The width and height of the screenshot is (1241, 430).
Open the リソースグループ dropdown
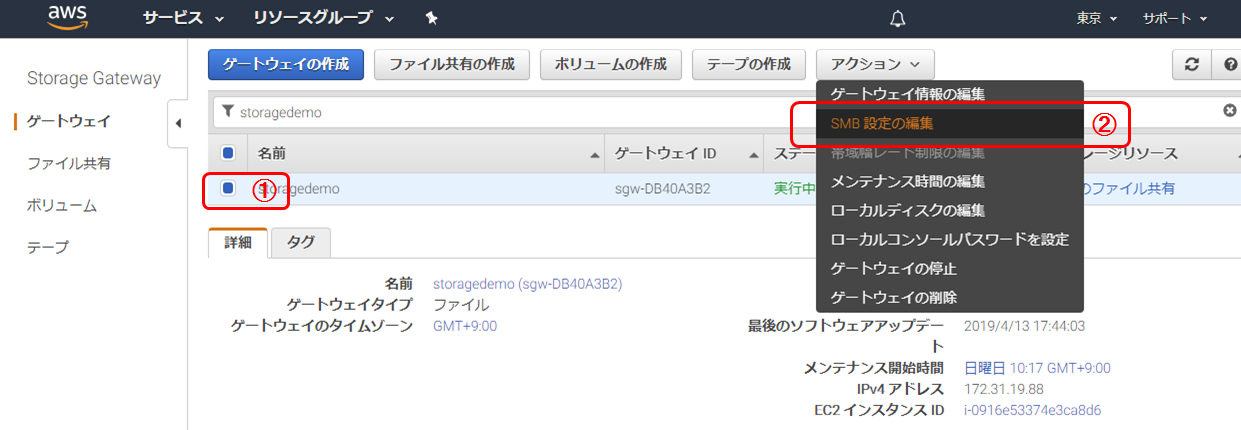[323, 19]
